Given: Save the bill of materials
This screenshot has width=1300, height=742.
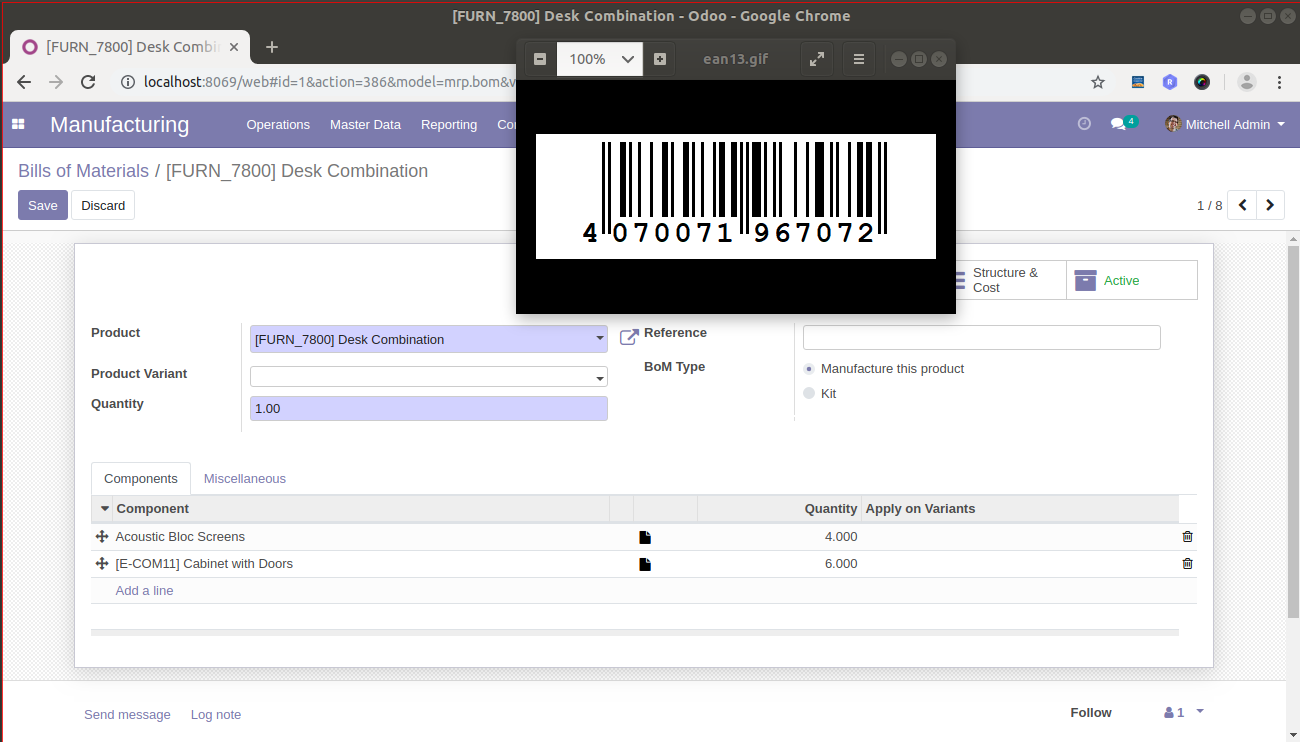Looking at the screenshot, I should tap(43, 205).
